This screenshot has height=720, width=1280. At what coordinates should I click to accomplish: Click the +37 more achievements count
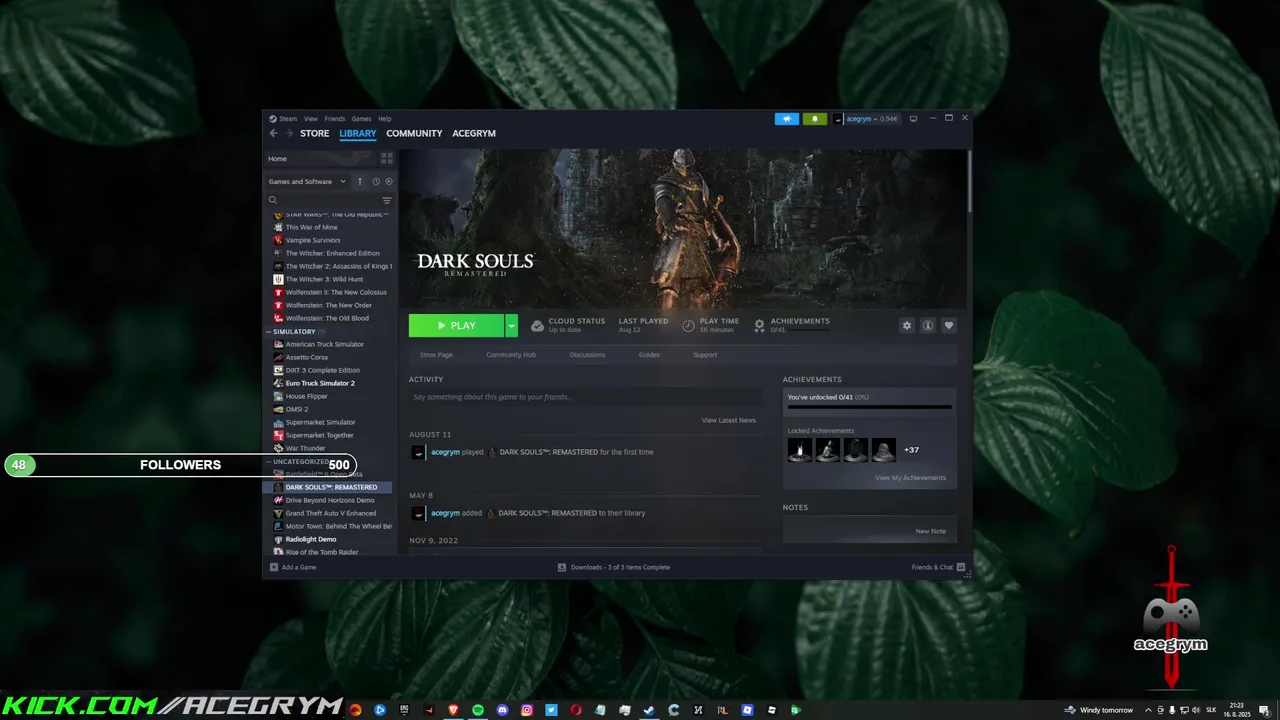(x=911, y=450)
